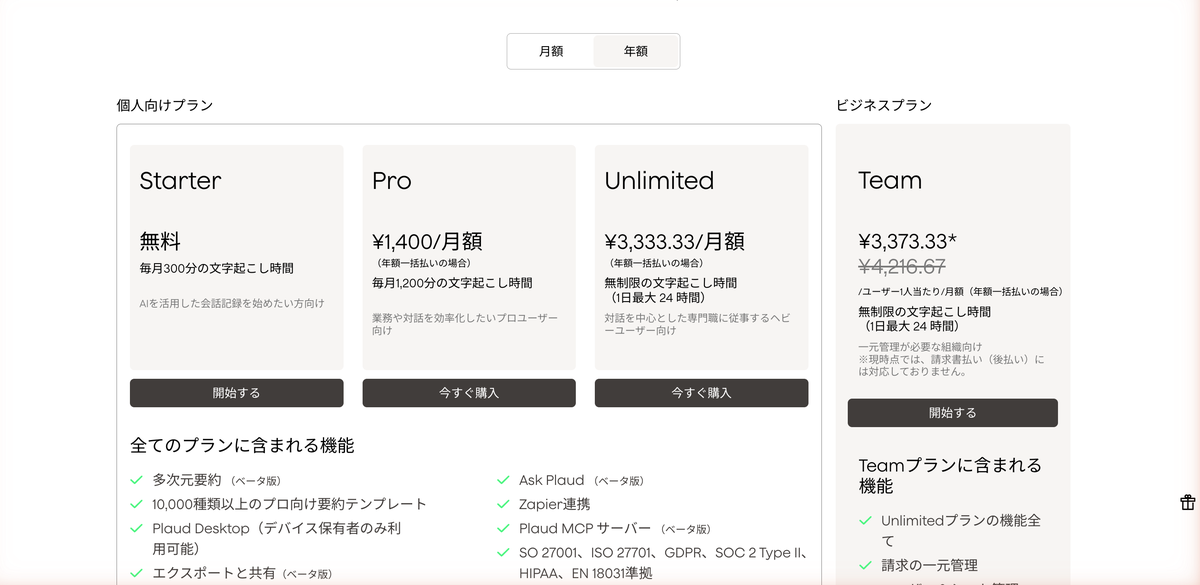Start the Team plan with 開始する

coord(953,413)
